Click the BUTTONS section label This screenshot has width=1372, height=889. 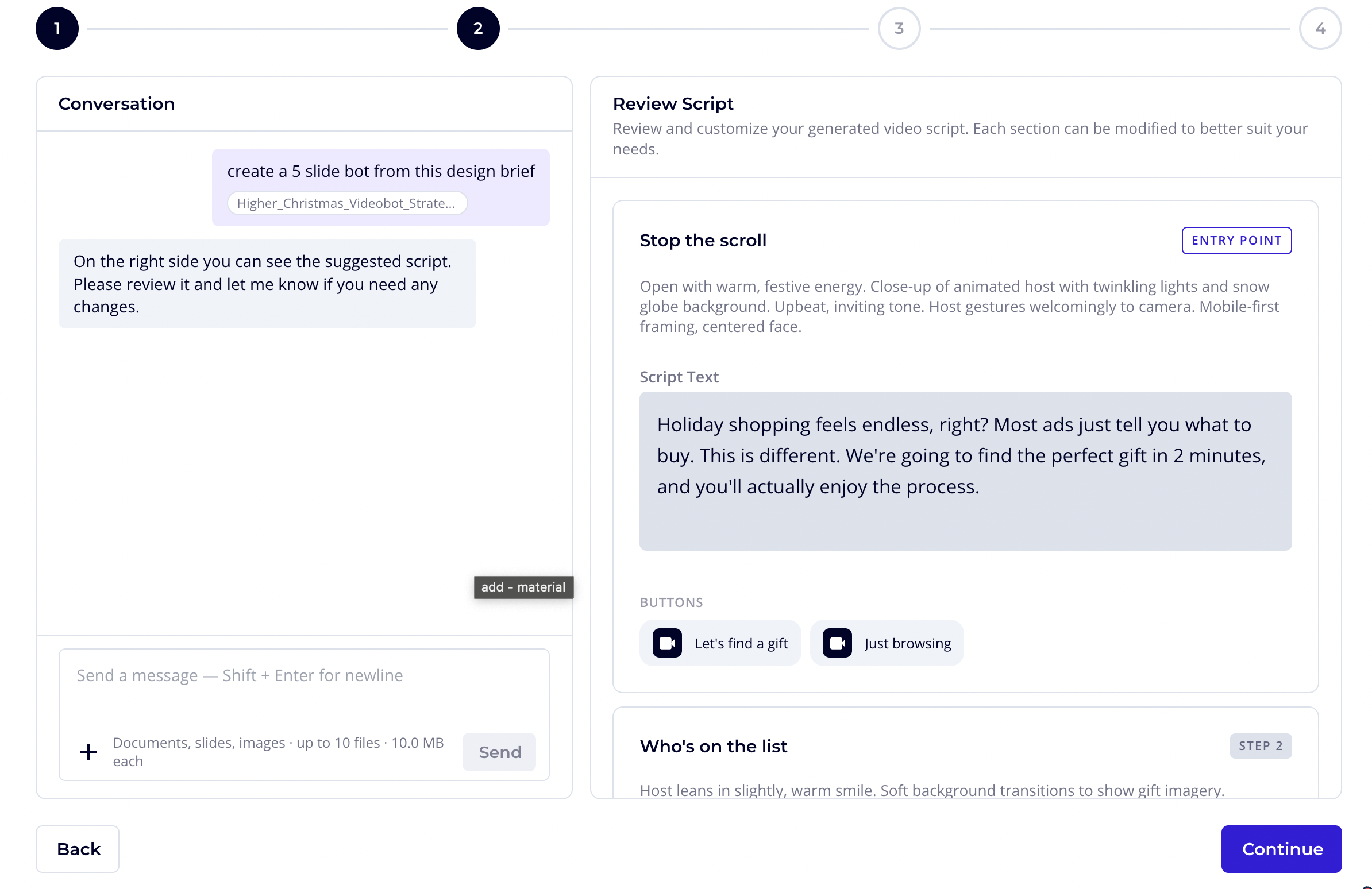671,602
